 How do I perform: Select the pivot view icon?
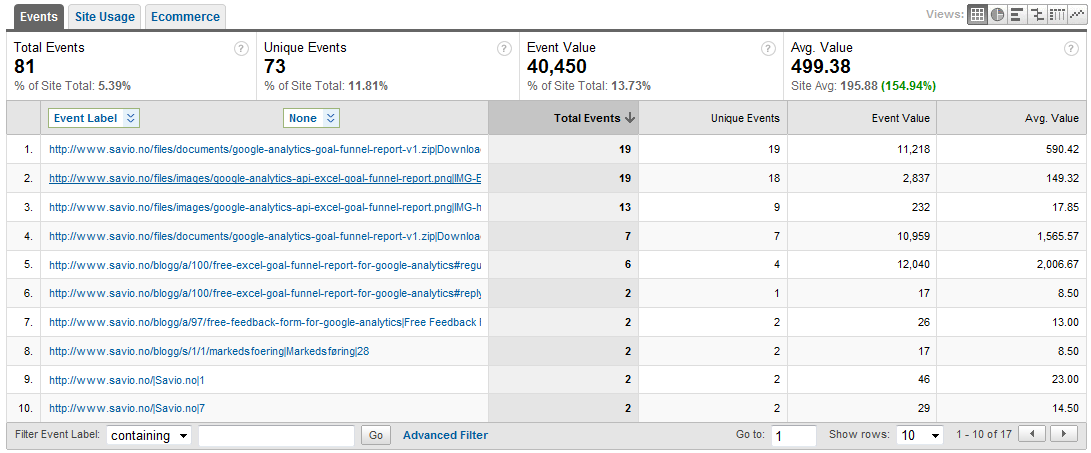[x=1056, y=15]
